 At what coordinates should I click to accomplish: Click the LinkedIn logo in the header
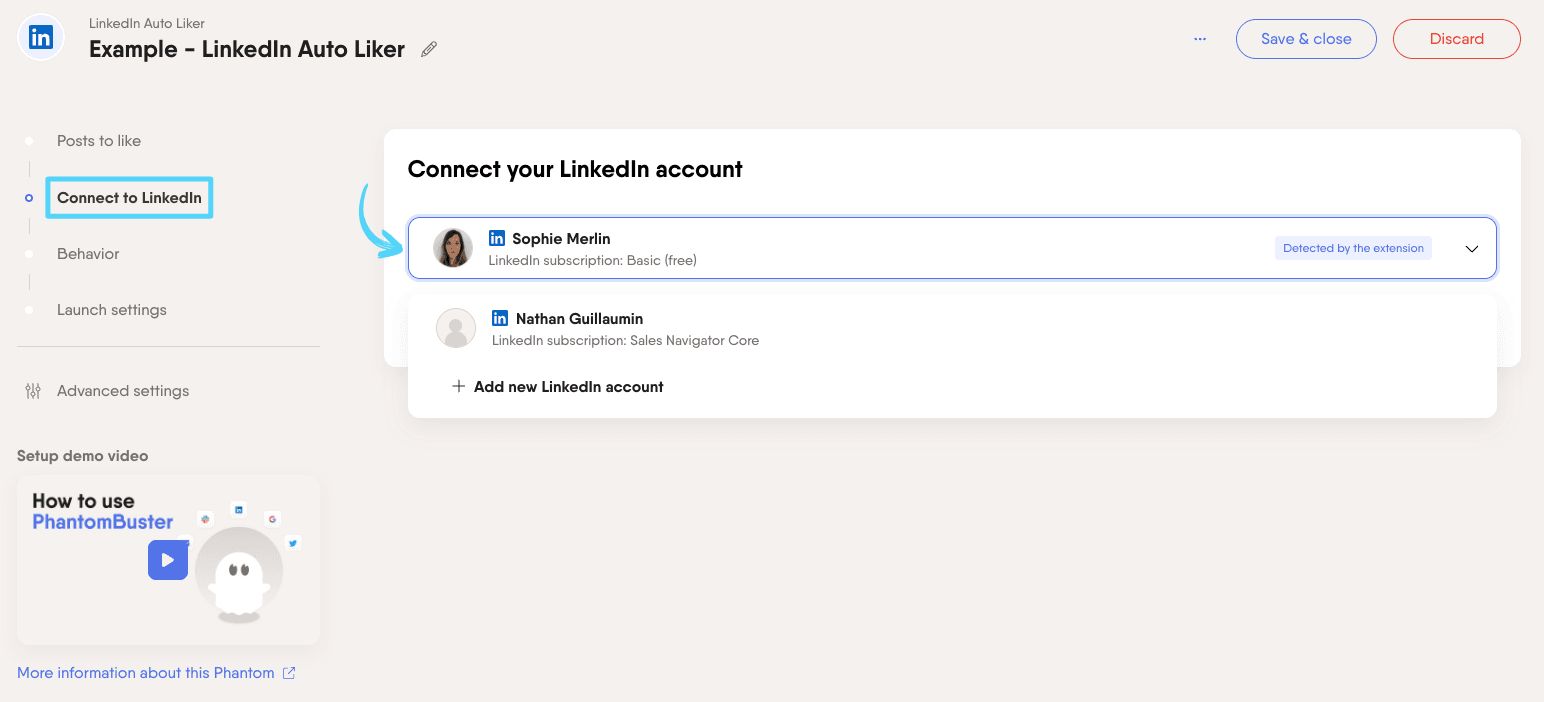41,39
